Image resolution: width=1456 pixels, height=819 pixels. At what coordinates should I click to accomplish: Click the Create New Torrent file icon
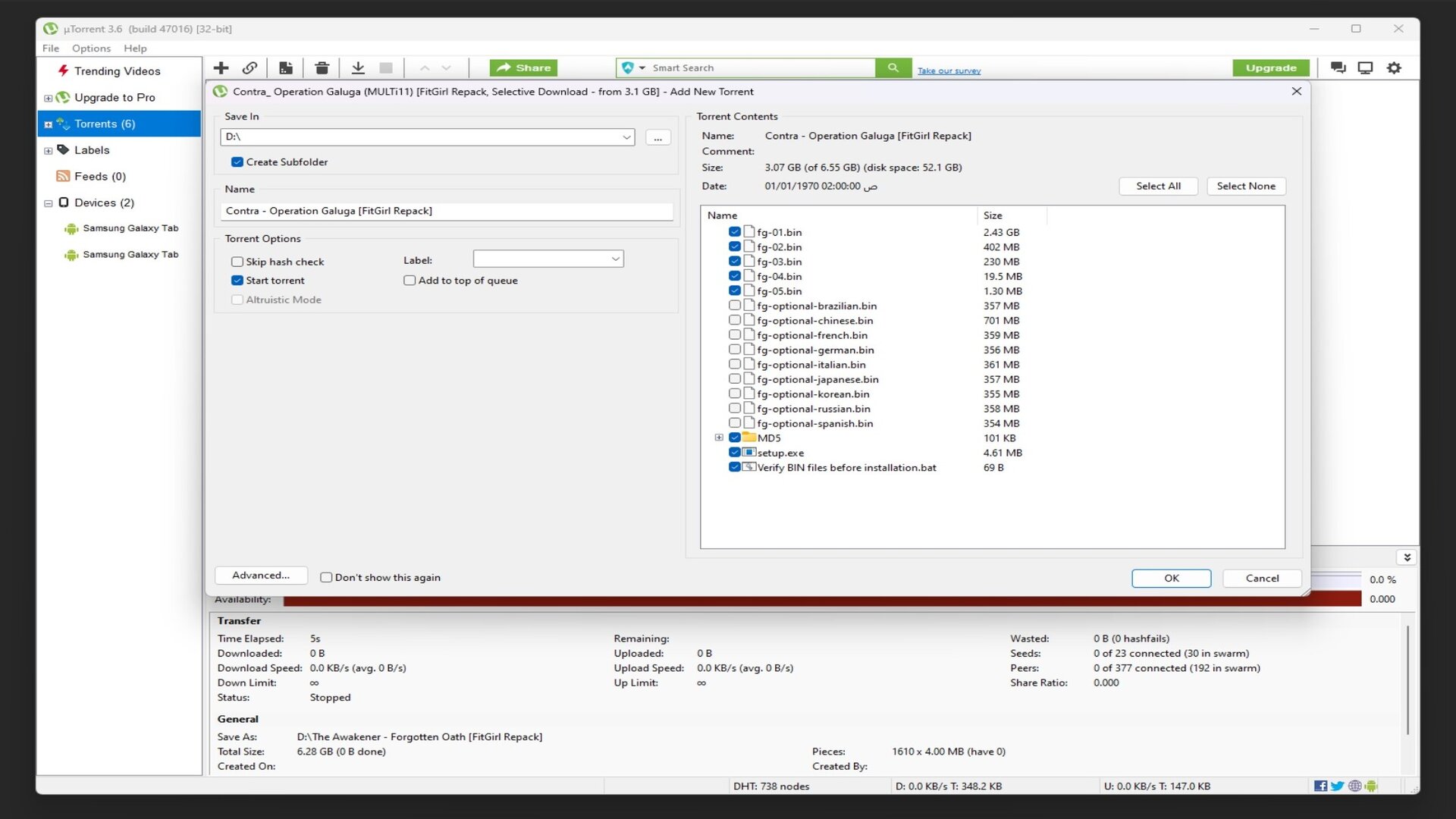[x=286, y=68]
